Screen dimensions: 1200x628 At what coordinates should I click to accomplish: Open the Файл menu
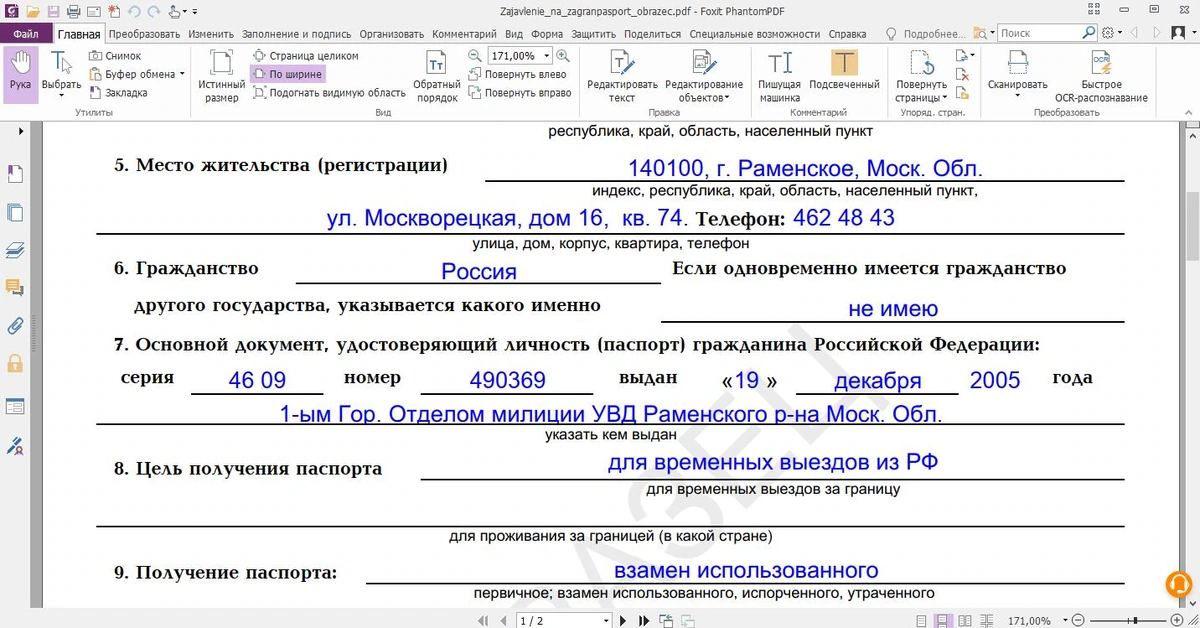pyautogui.click(x=26, y=33)
